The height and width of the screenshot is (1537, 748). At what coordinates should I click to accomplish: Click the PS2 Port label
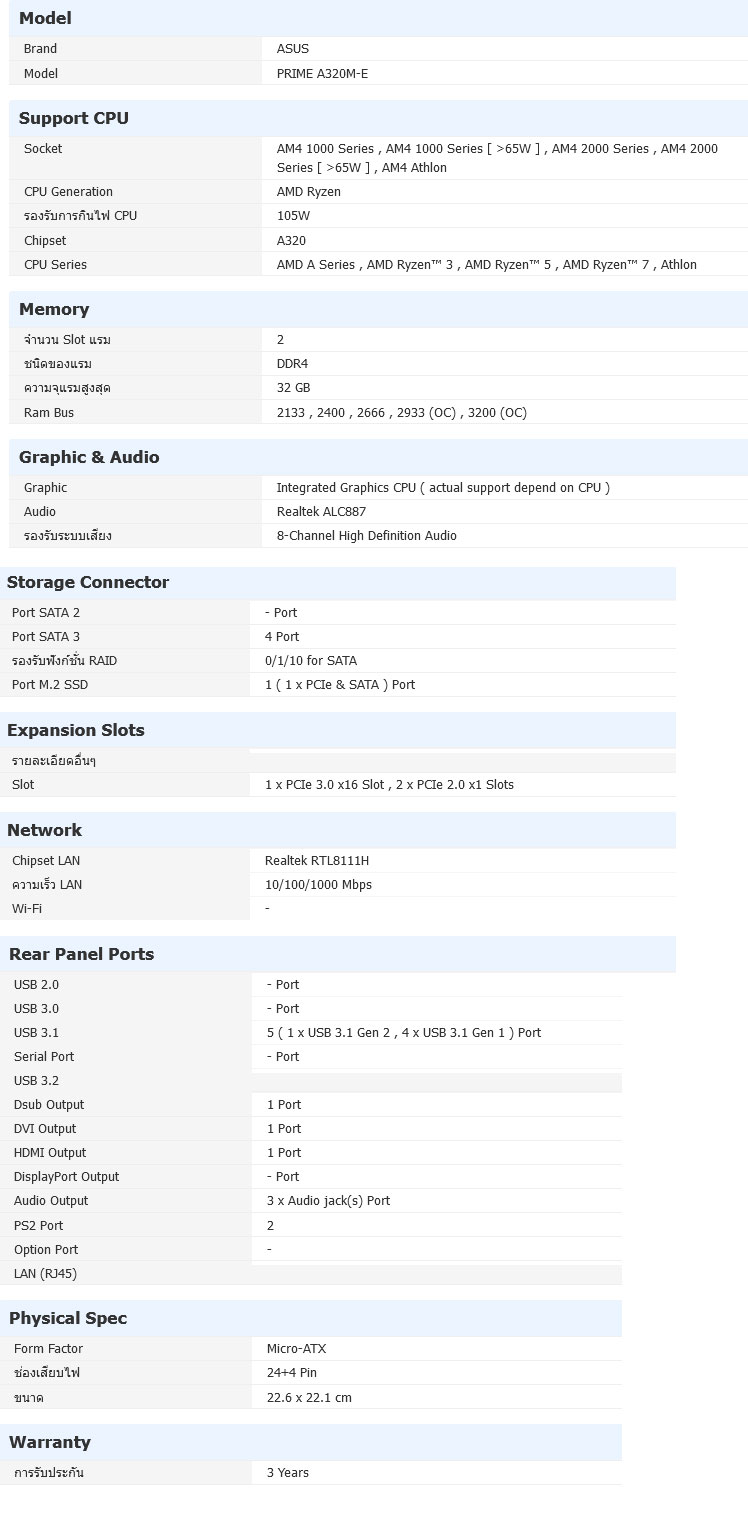[x=38, y=1226]
